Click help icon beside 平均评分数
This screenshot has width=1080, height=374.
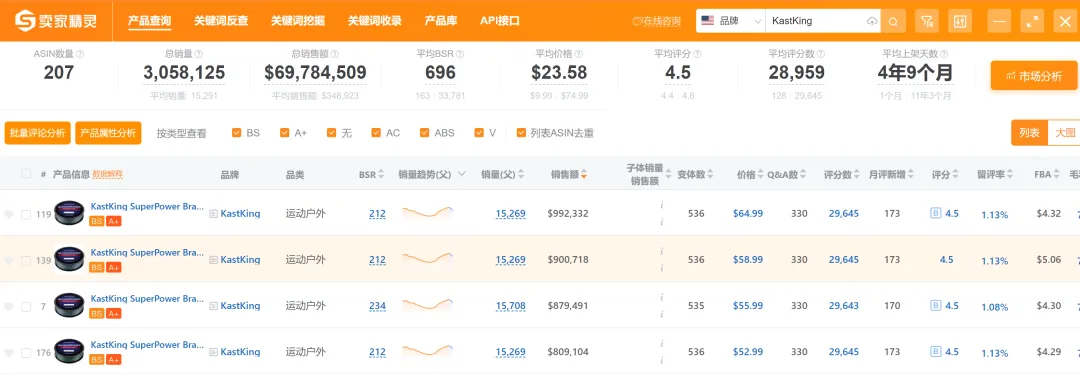(821, 54)
